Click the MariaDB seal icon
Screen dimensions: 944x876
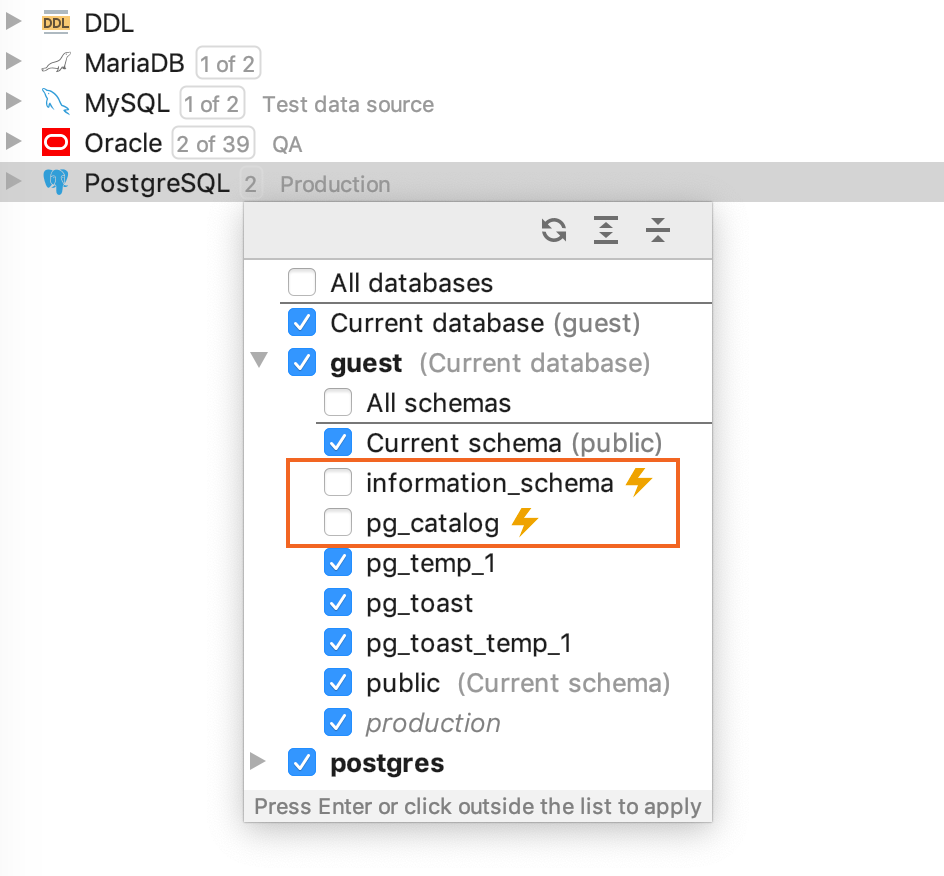56,62
